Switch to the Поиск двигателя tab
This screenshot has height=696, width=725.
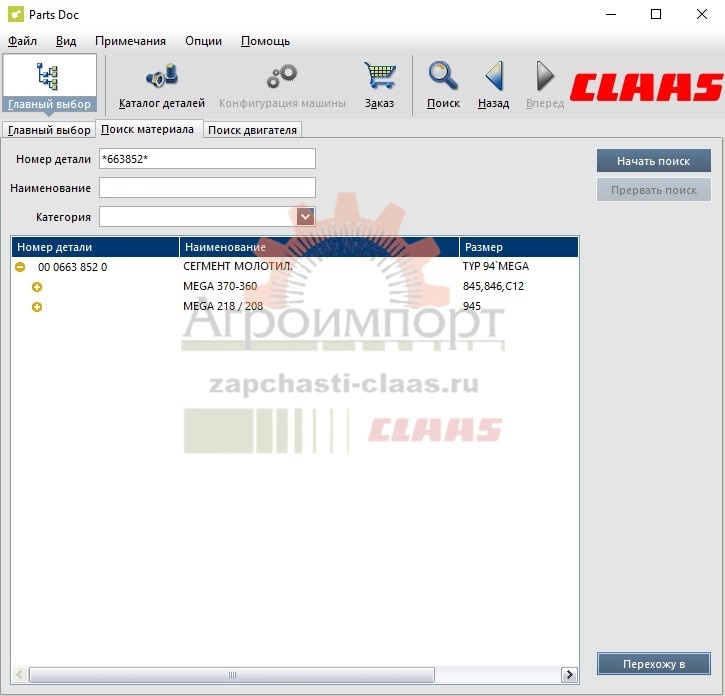252,130
